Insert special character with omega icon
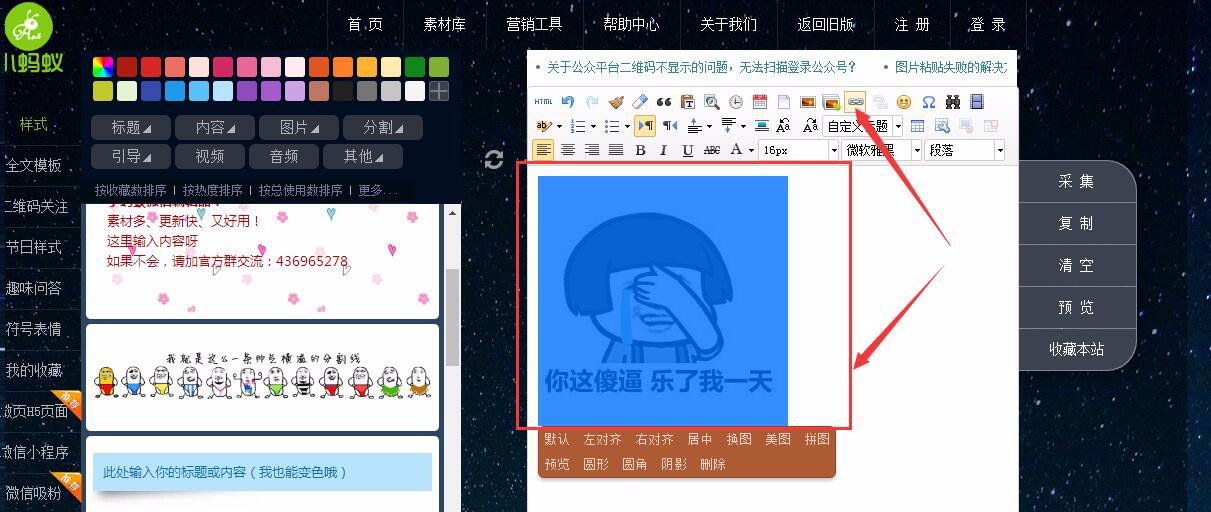The height and width of the screenshot is (512, 1211). coord(928,102)
